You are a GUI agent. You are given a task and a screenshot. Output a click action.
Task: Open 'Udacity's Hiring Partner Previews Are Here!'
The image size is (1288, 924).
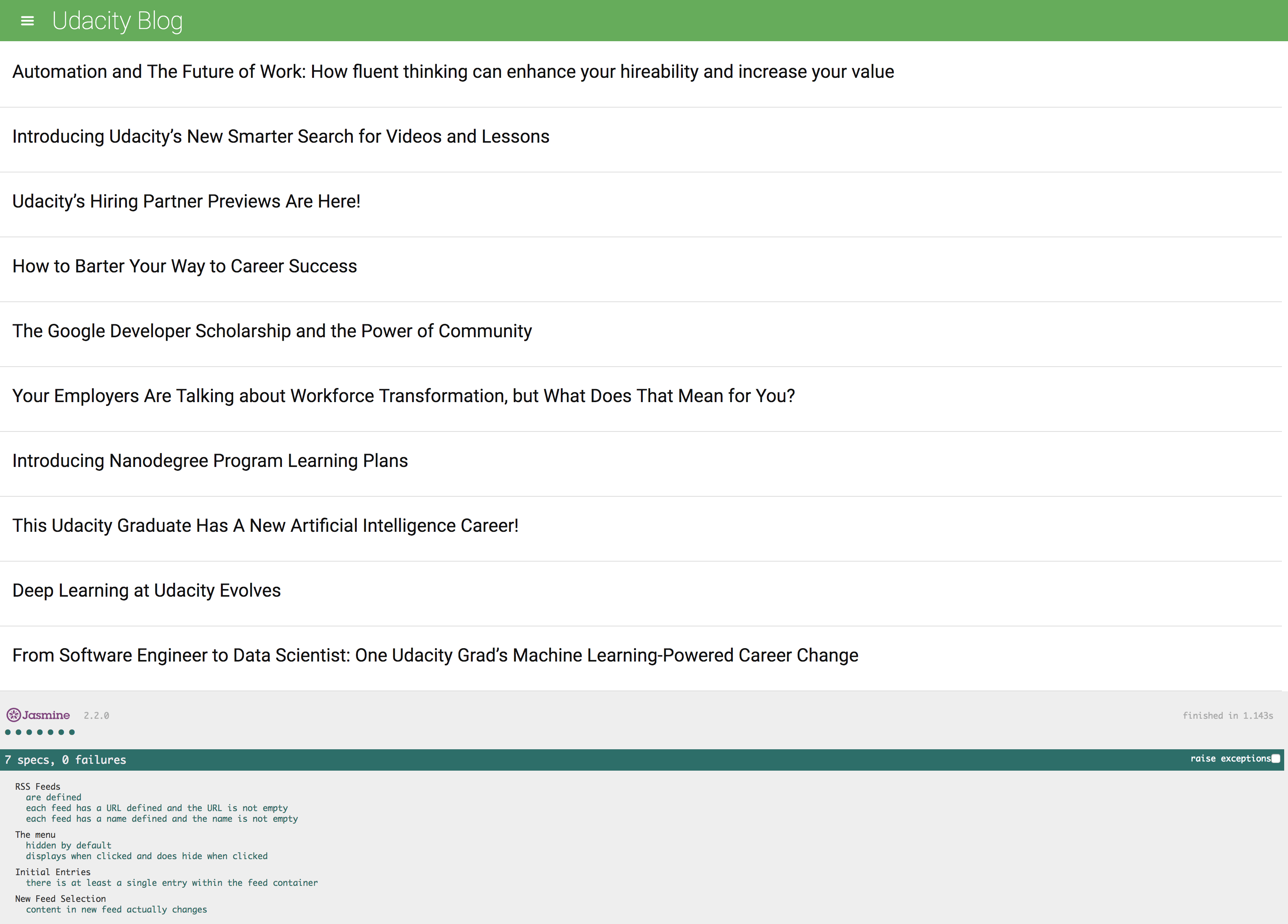pyautogui.click(x=186, y=201)
